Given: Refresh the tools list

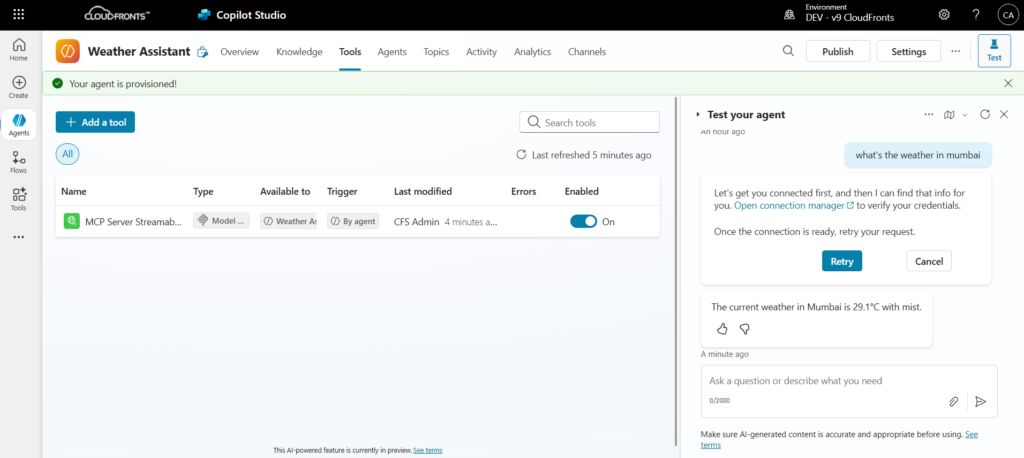Looking at the screenshot, I should [521, 155].
